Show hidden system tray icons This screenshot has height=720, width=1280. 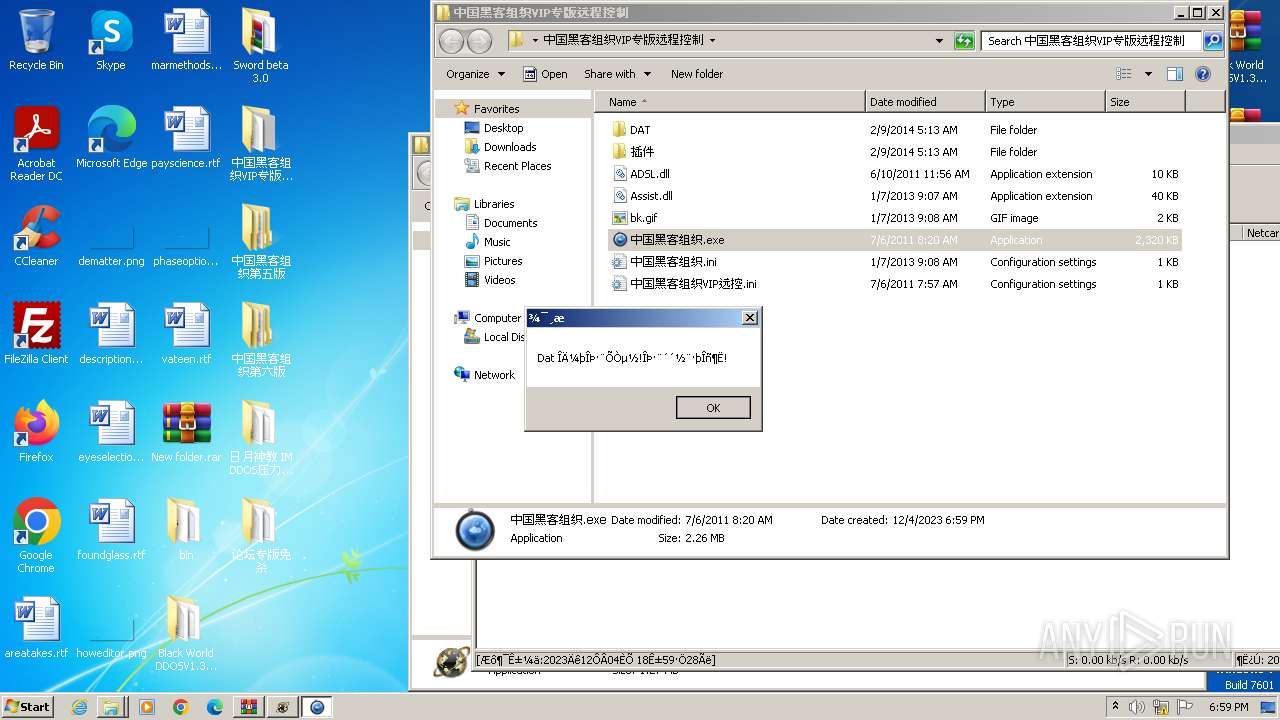[1116, 707]
